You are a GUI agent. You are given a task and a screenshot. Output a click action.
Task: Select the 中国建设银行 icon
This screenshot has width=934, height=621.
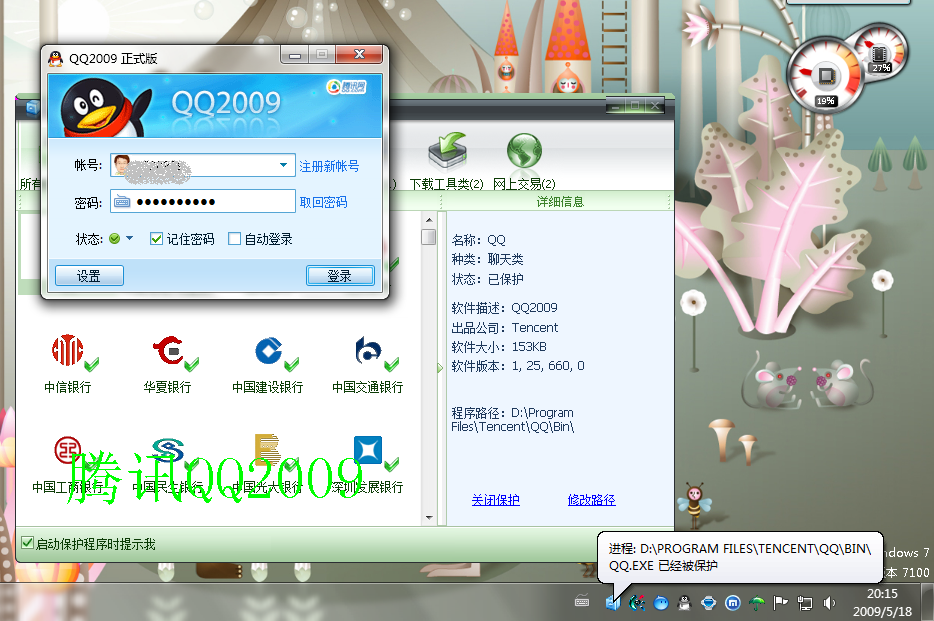(269, 350)
